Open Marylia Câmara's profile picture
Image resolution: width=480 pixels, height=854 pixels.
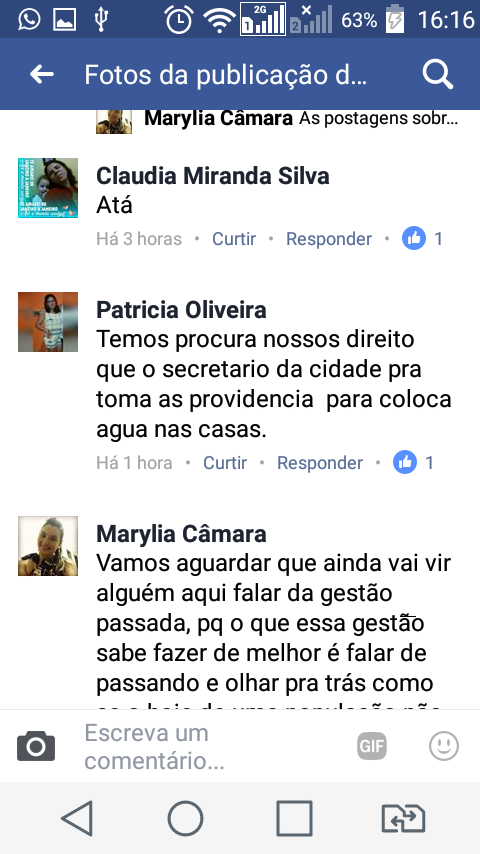click(x=48, y=546)
